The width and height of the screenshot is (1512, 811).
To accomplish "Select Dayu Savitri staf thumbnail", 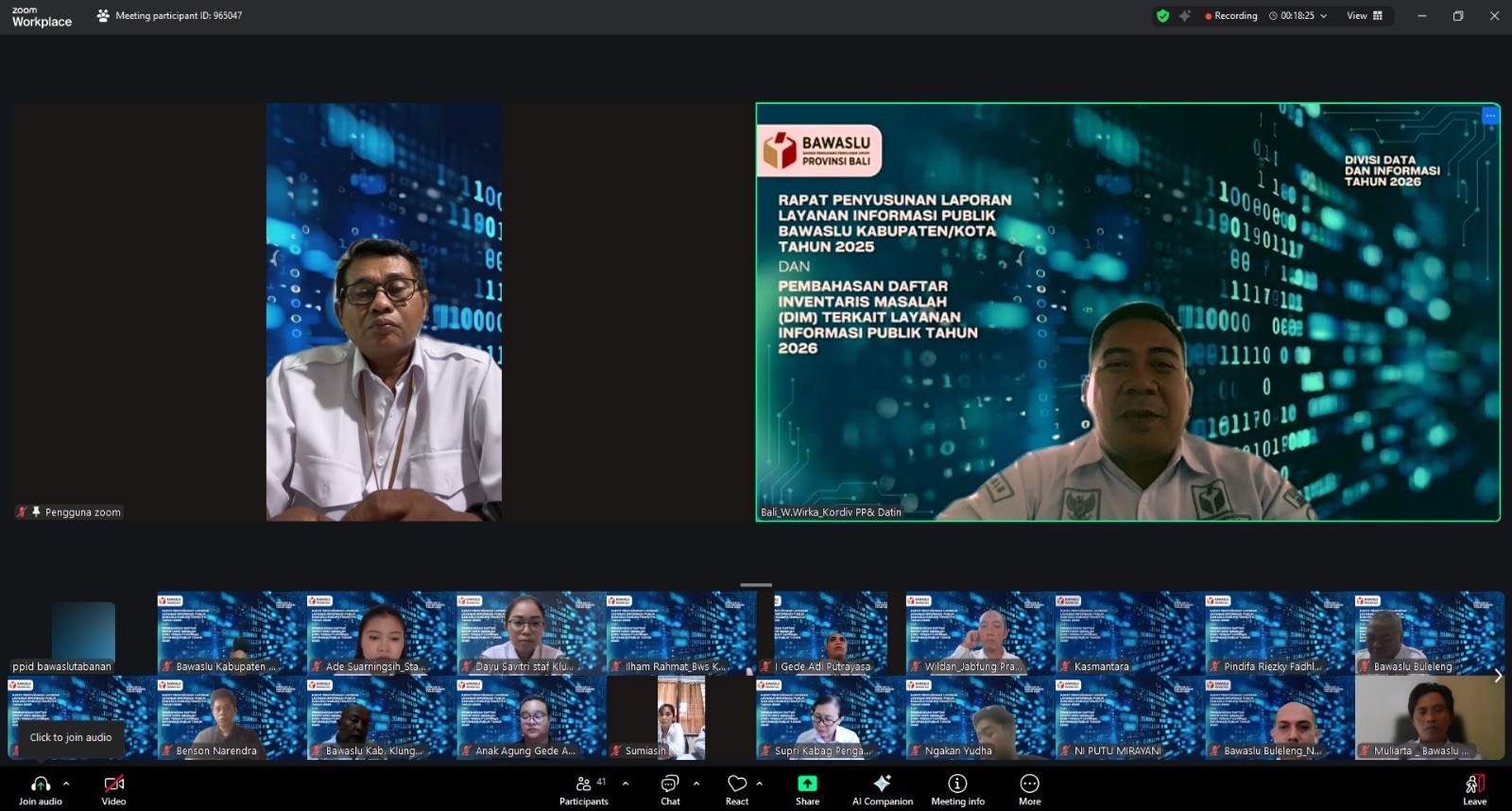I will [531, 633].
